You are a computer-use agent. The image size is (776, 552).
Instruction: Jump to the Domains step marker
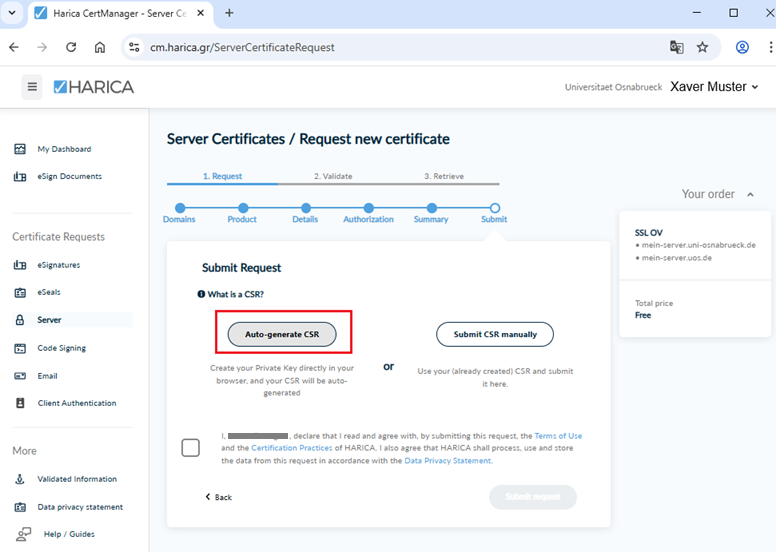tap(180, 208)
